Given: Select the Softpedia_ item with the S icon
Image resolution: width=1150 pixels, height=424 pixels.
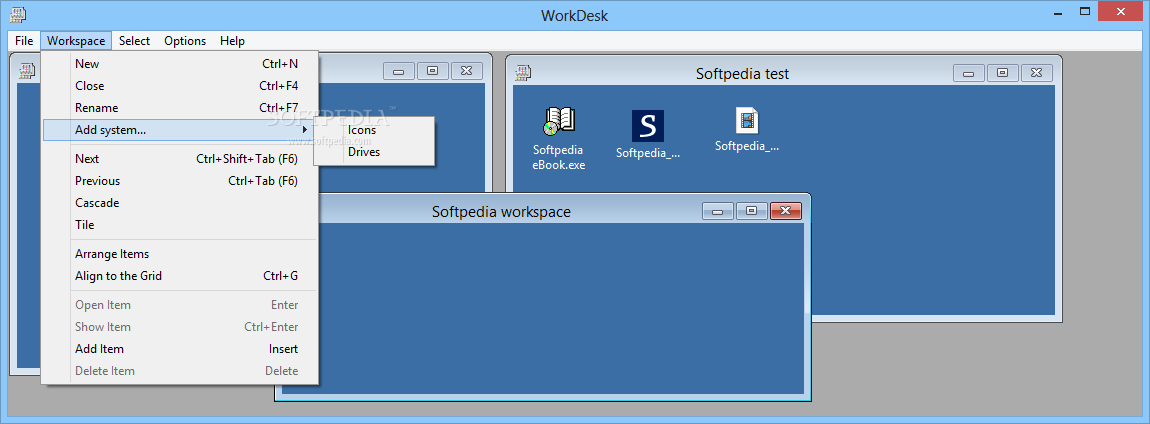Looking at the screenshot, I should click(648, 135).
